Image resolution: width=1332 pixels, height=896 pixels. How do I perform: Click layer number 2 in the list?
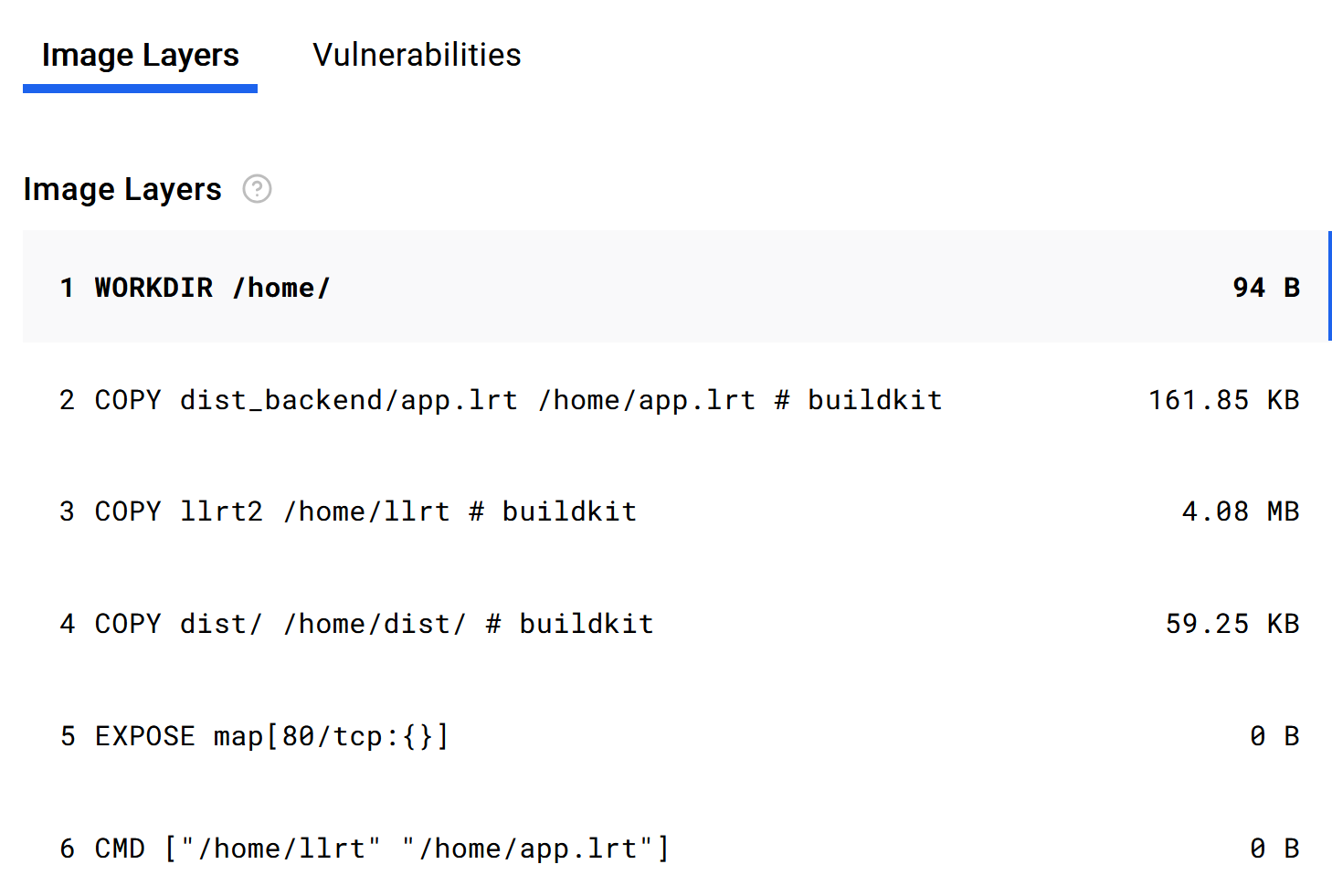[67, 400]
